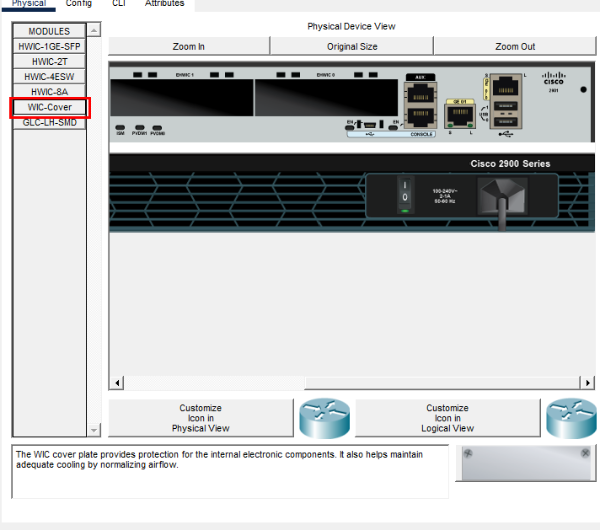Click the EHWIC 1 empty slot
The image size is (600, 530).
(182, 97)
